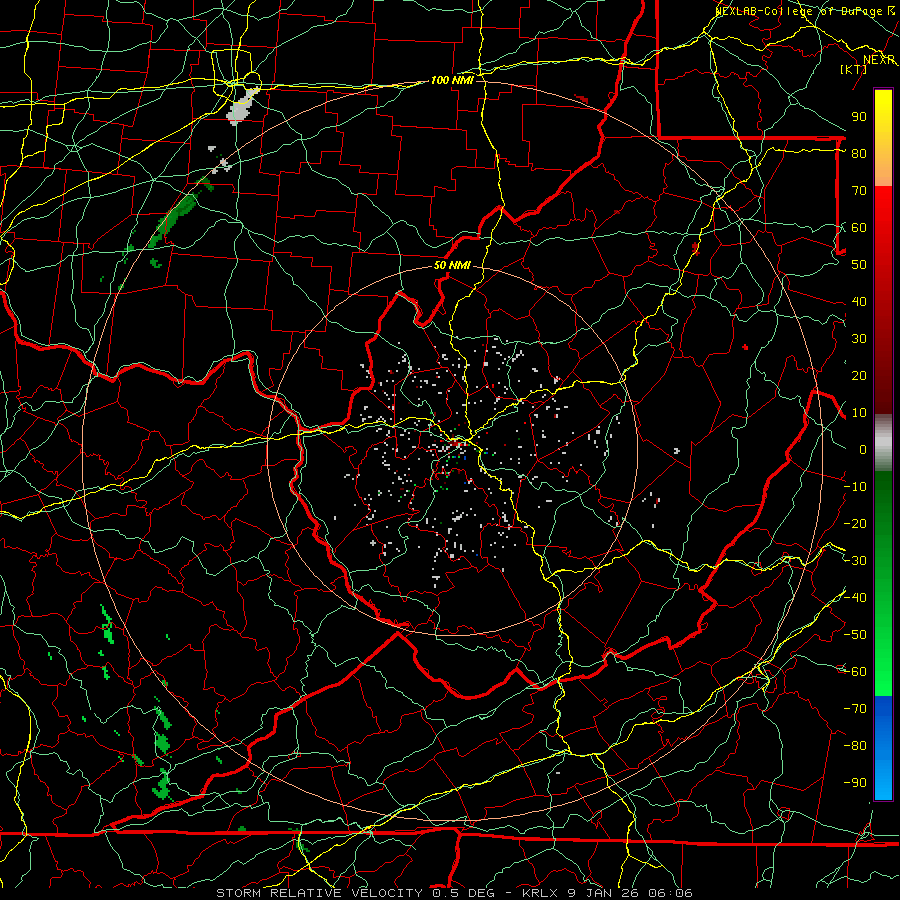Click the "NEXR" label near the color bar

[879, 60]
